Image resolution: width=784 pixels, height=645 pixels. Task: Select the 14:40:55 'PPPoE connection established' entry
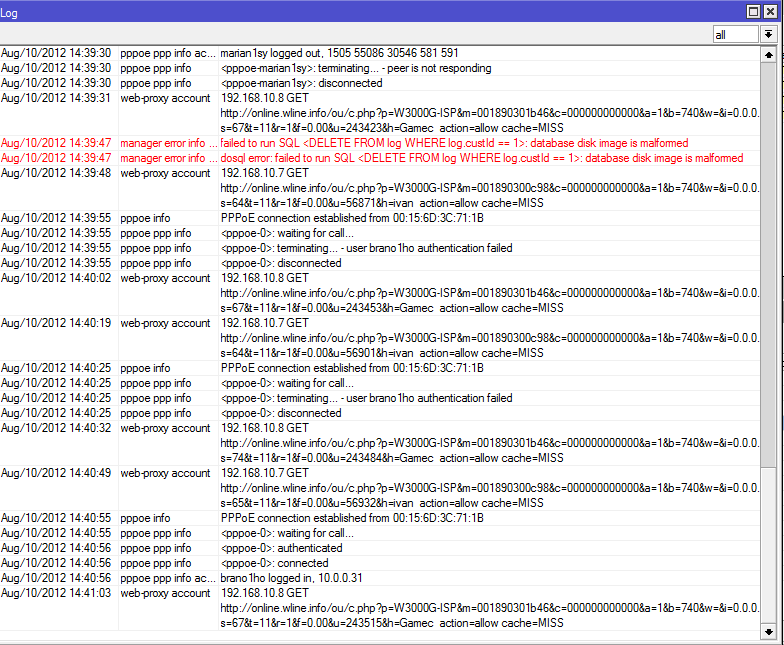point(380,518)
